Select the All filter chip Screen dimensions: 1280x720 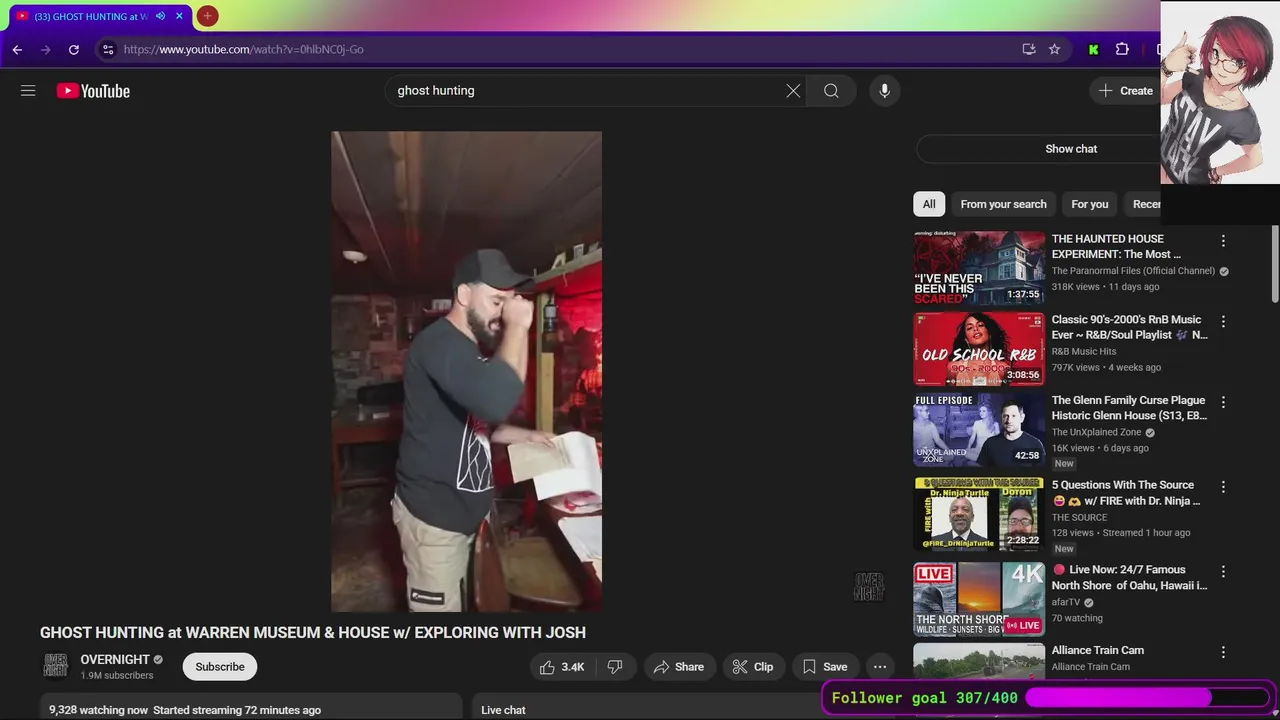(x=929, y=204)
